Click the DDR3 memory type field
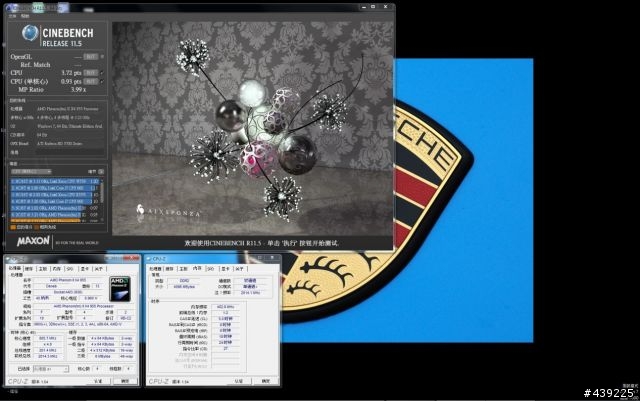 (x=184, y=281)
